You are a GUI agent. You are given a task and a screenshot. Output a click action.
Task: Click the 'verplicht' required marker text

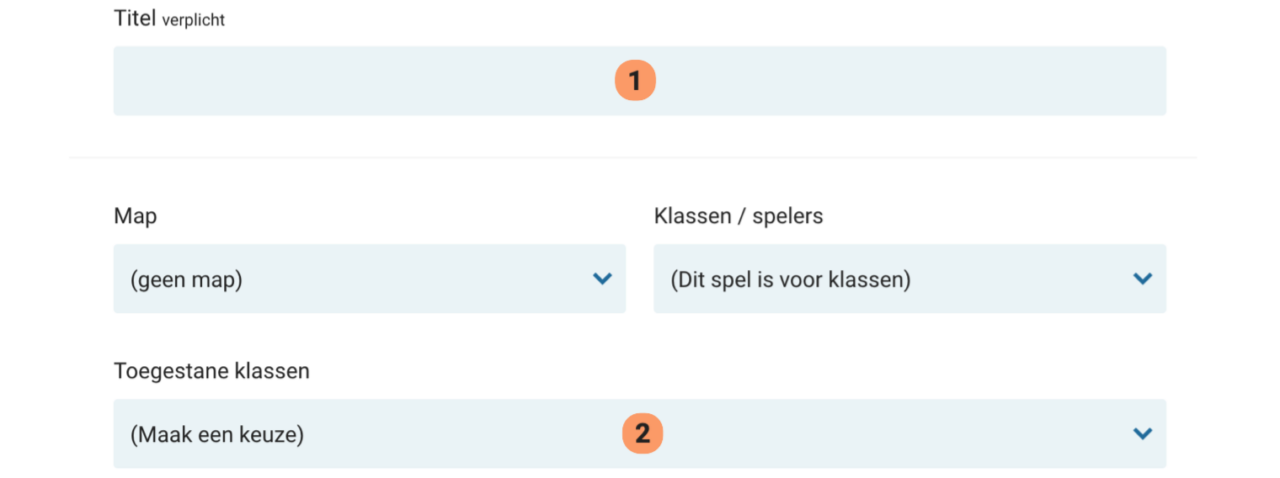coord(193,20)
